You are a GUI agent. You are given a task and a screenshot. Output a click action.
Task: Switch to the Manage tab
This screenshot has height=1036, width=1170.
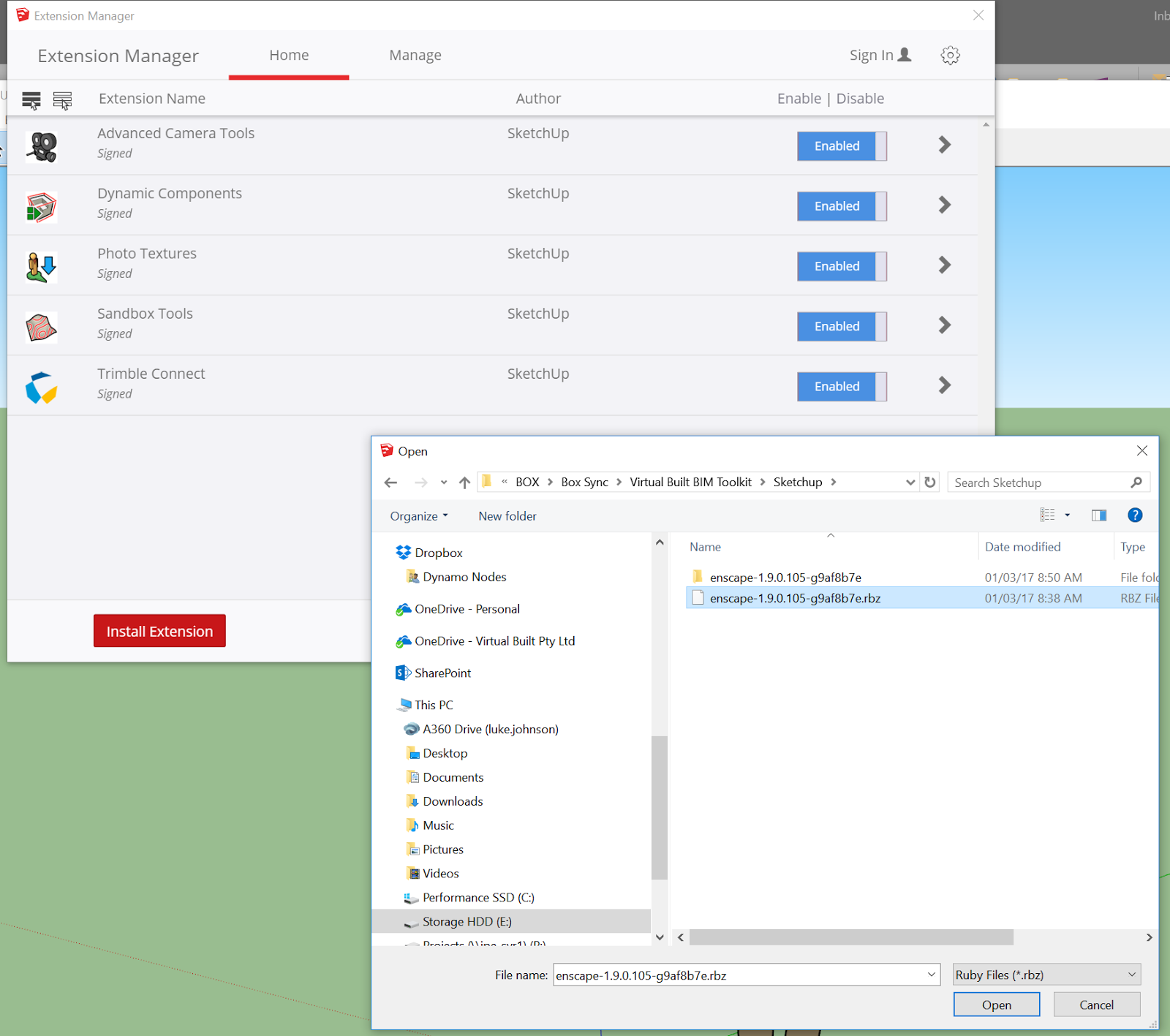415,55
